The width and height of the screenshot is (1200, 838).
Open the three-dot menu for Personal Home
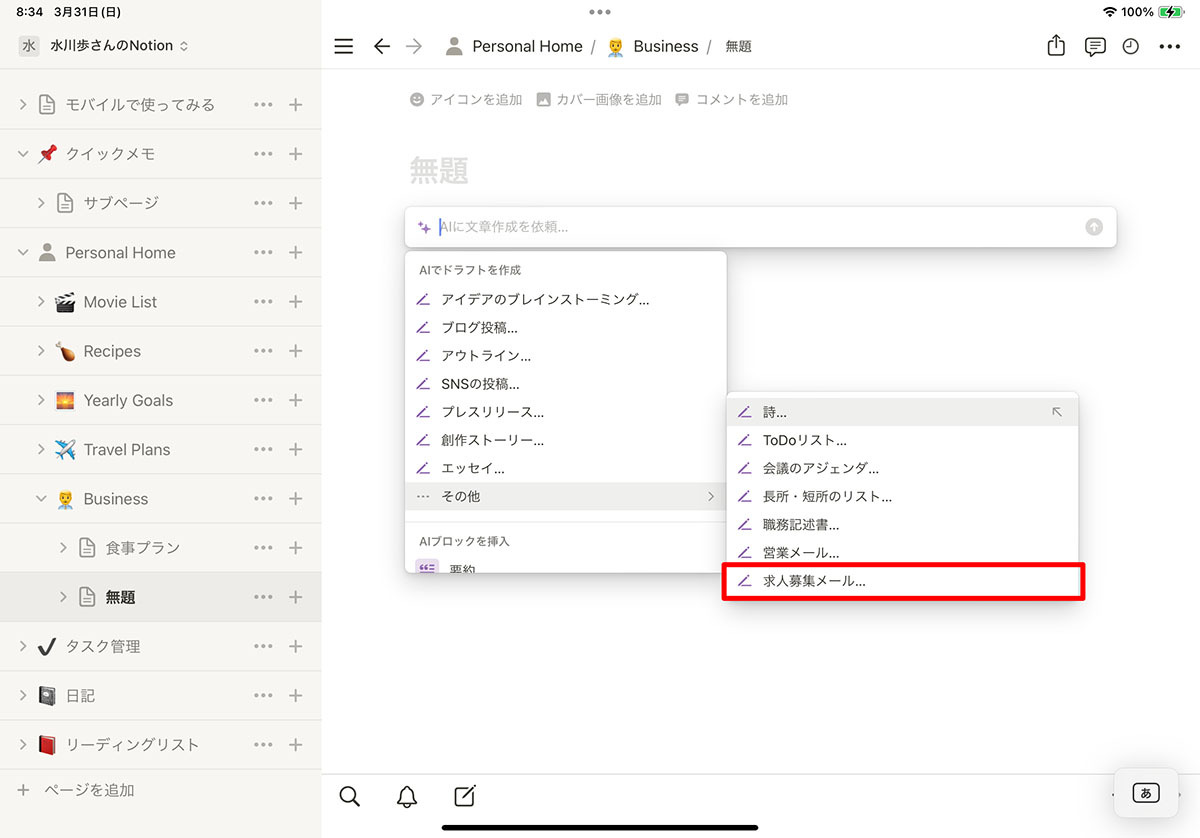[263, 253]
